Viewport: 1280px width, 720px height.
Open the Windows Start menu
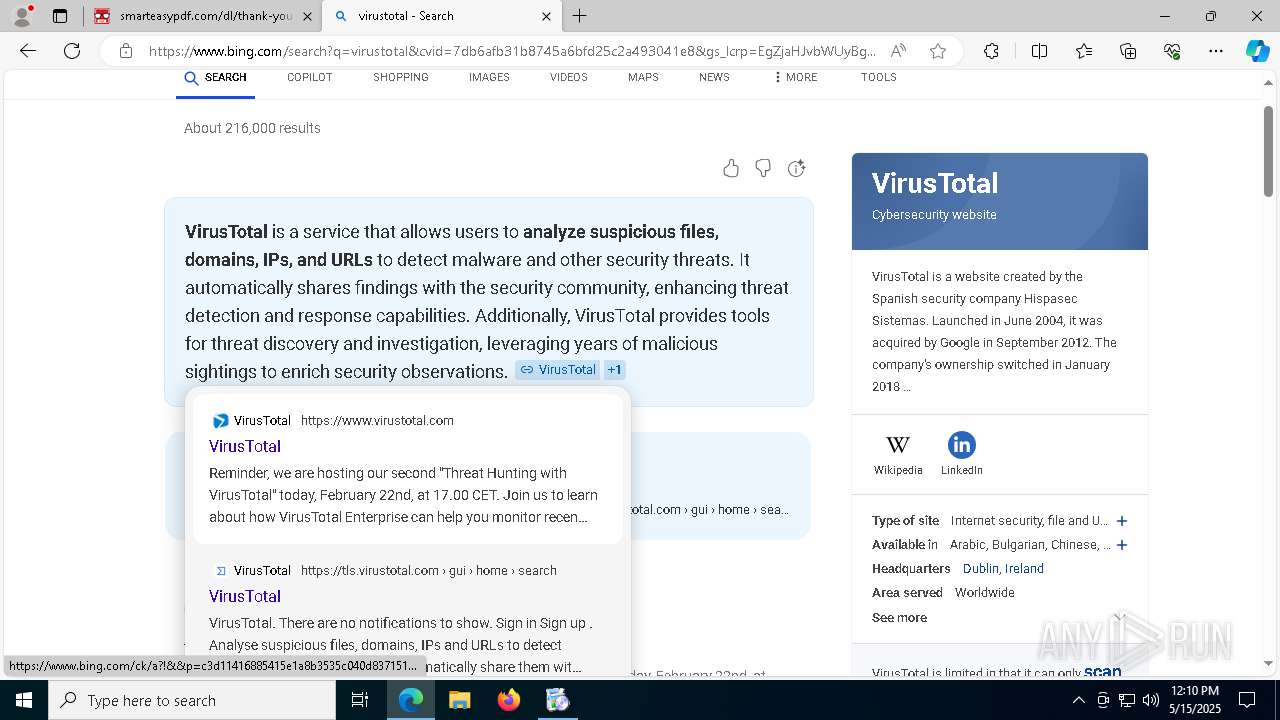point(24,700)
